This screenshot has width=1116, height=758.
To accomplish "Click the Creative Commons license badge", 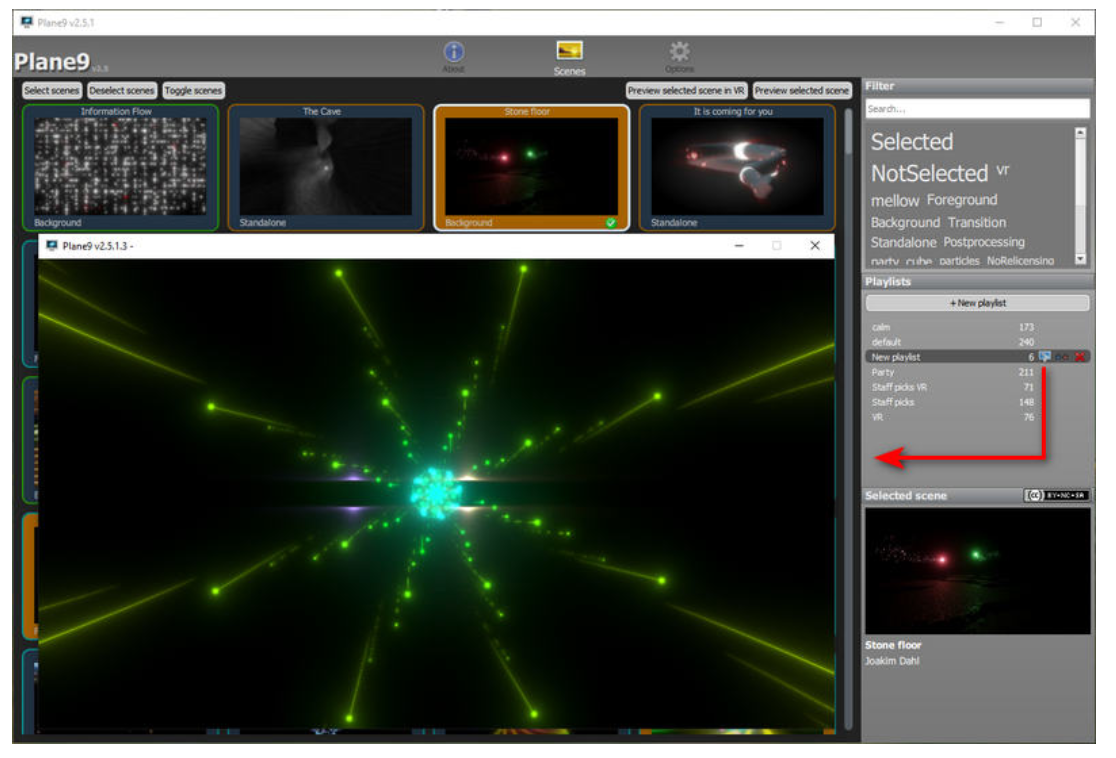I will (1056, 496).
